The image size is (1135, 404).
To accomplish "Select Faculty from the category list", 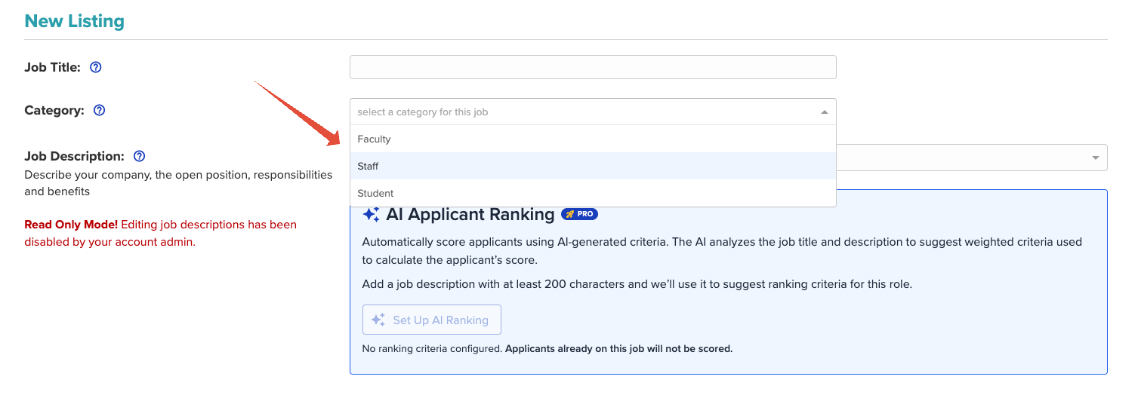I will (593, 139).
